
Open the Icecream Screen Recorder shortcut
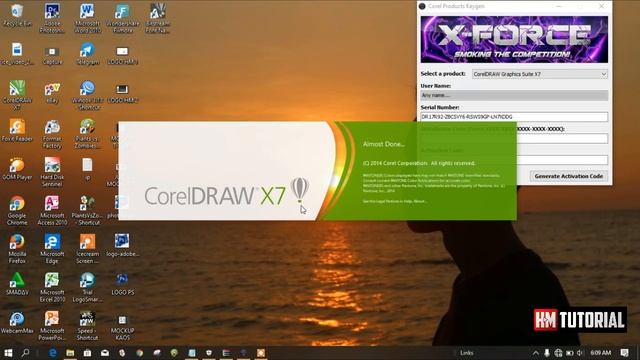click(x=87, y=249)
